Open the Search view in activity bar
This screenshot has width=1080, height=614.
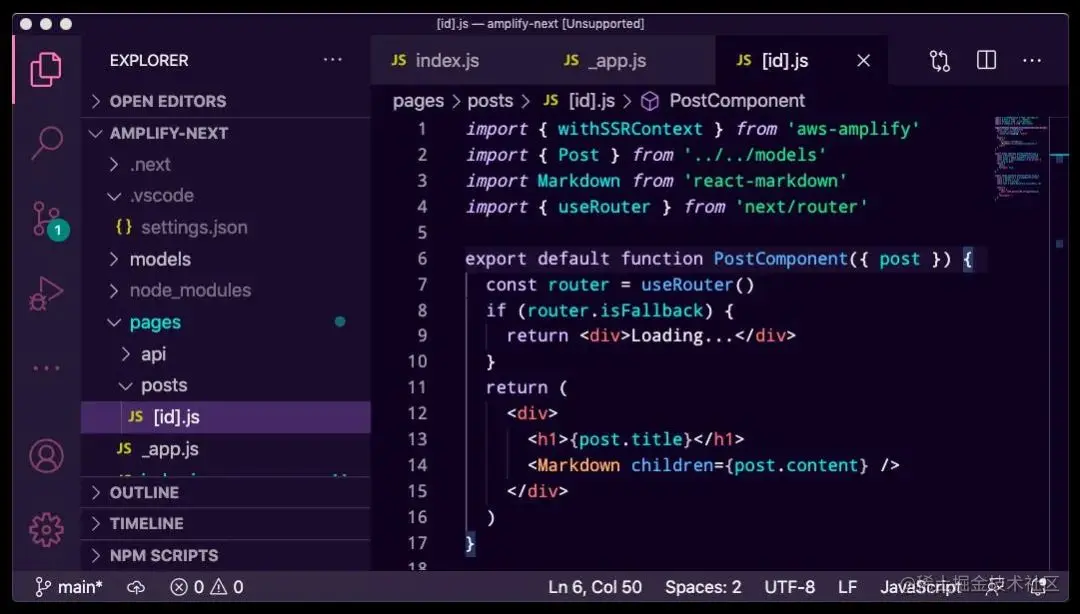46,143
